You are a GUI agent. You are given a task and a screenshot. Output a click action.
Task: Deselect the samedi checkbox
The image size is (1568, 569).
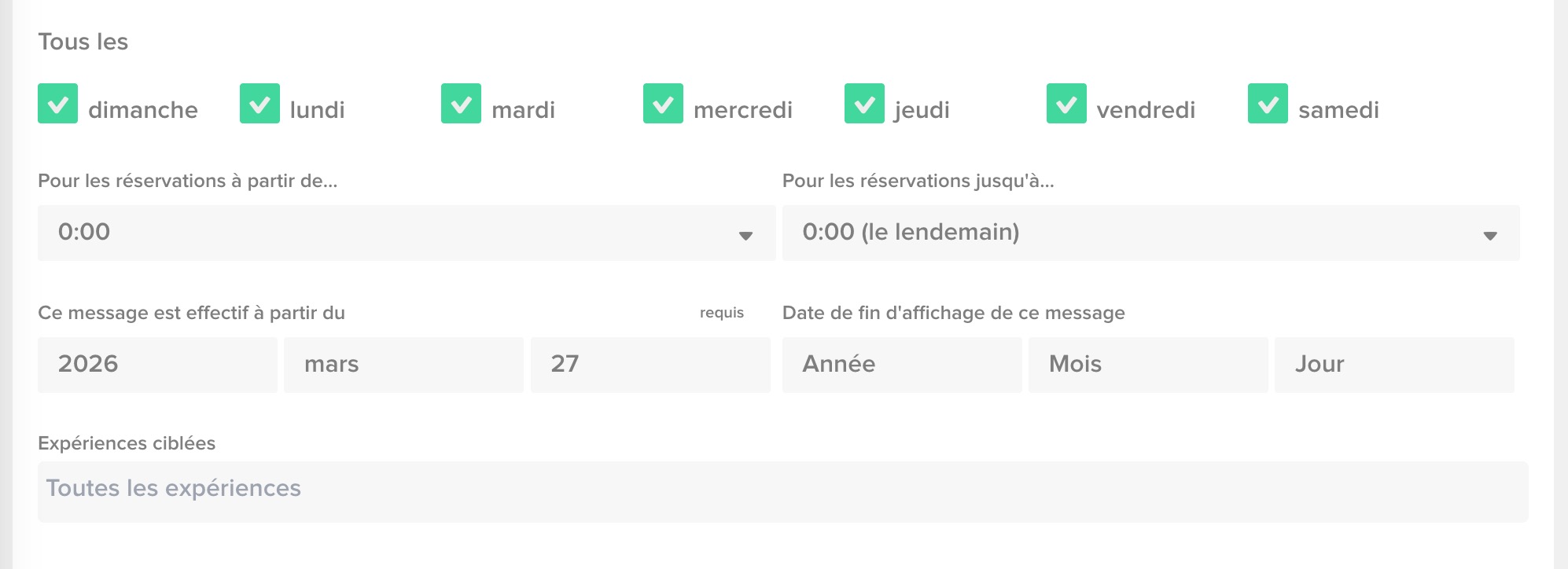click(1268, 104)
